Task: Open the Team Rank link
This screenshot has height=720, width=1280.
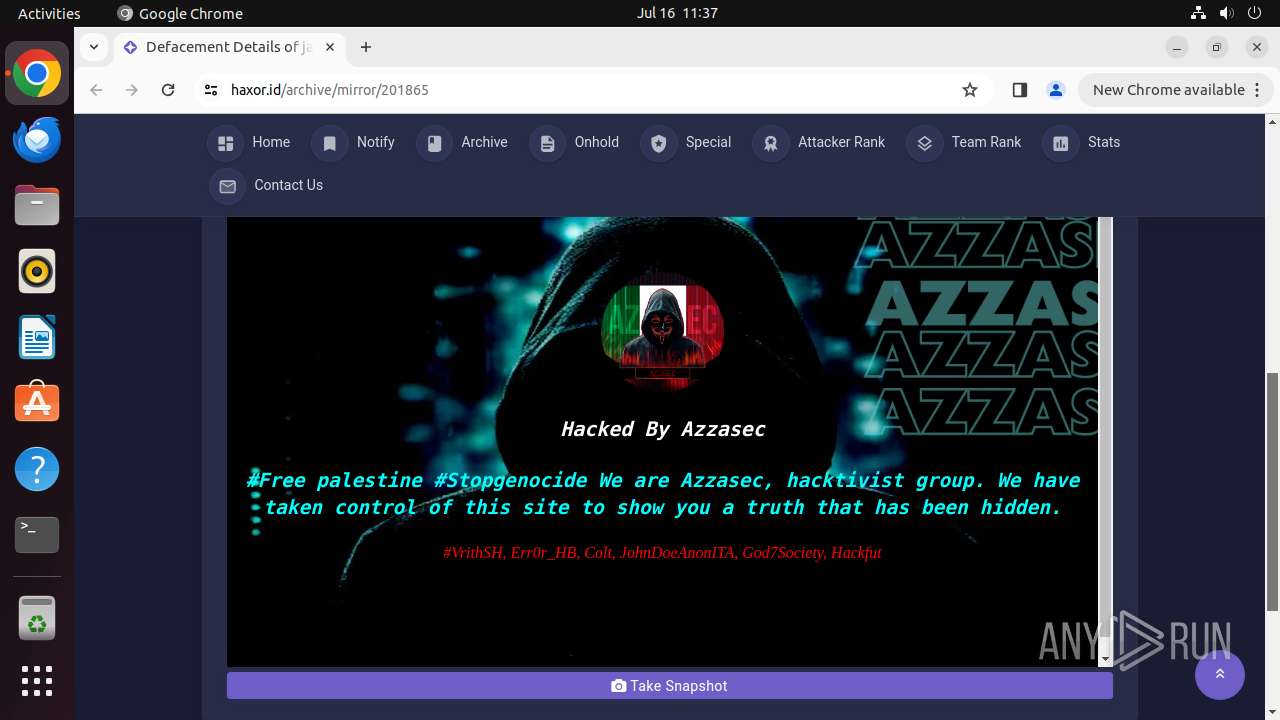Action: [x=986, y=142]
